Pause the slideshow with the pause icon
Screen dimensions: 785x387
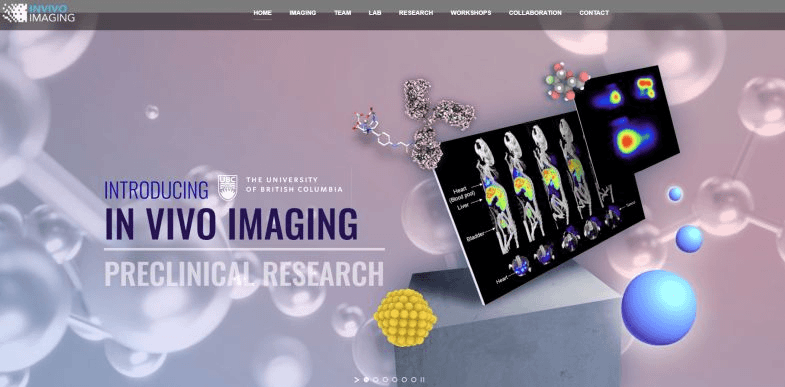click(x=423, y=379)
